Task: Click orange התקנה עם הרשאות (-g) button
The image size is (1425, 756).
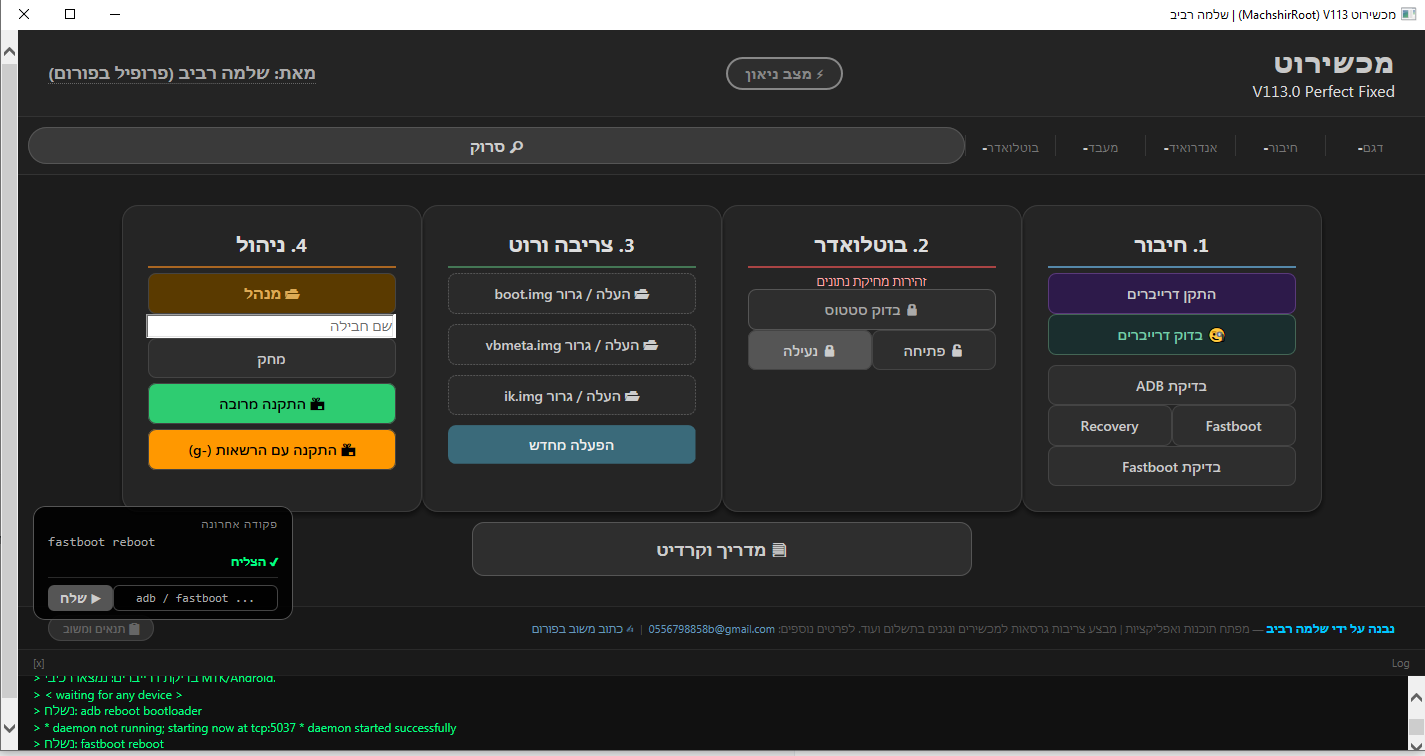Action: pos(271,450)
